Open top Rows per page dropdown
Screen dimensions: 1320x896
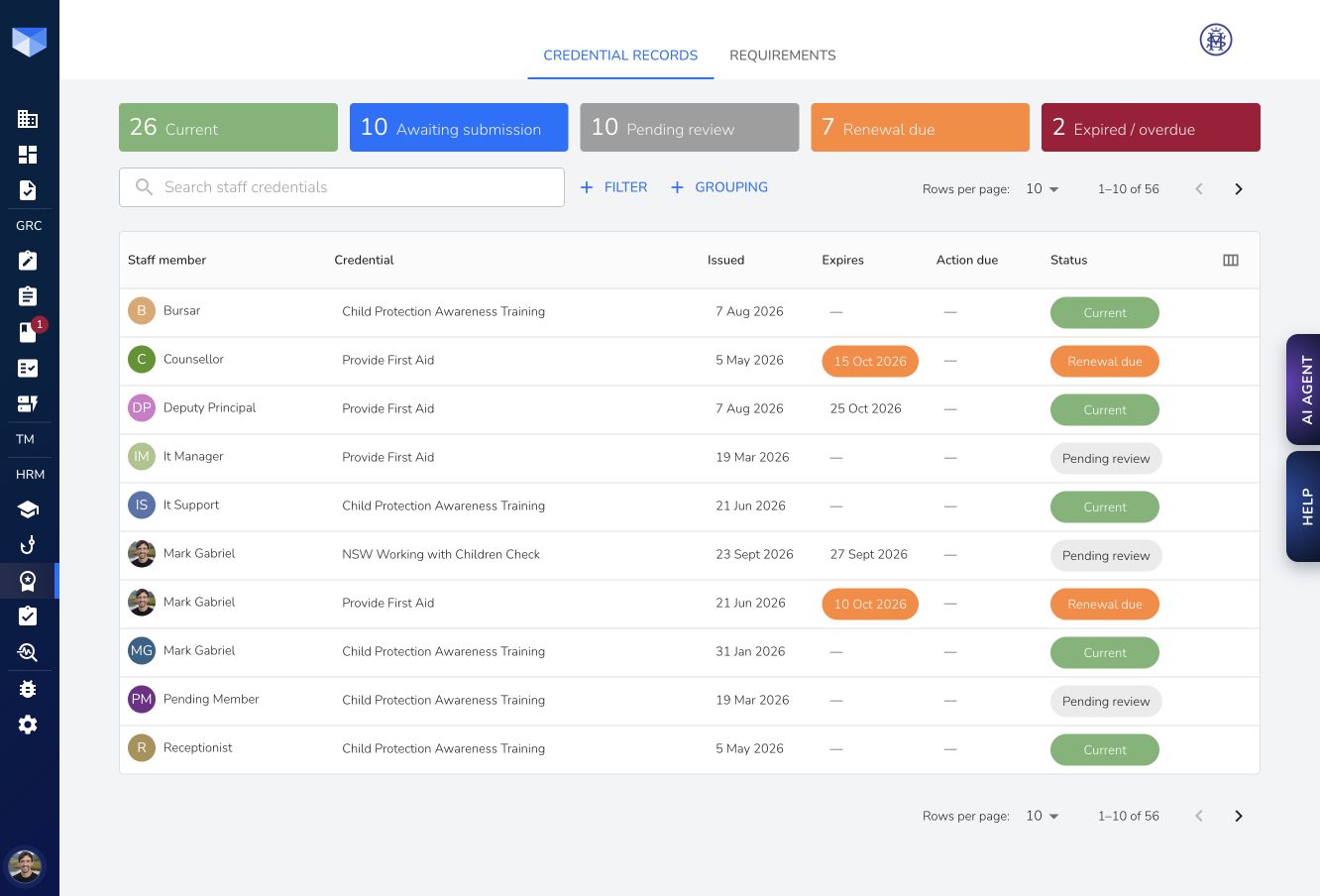(1043, 189)
